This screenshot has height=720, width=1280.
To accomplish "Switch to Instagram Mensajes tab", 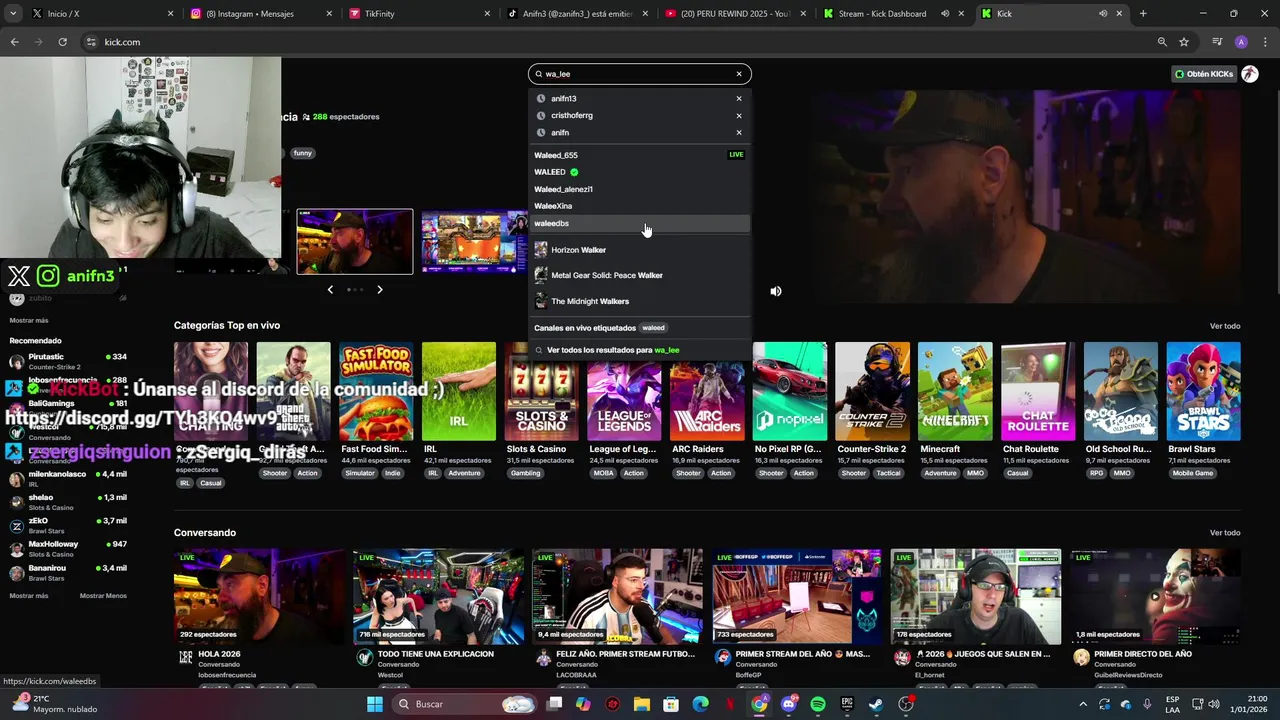I will tap(260, 14).
